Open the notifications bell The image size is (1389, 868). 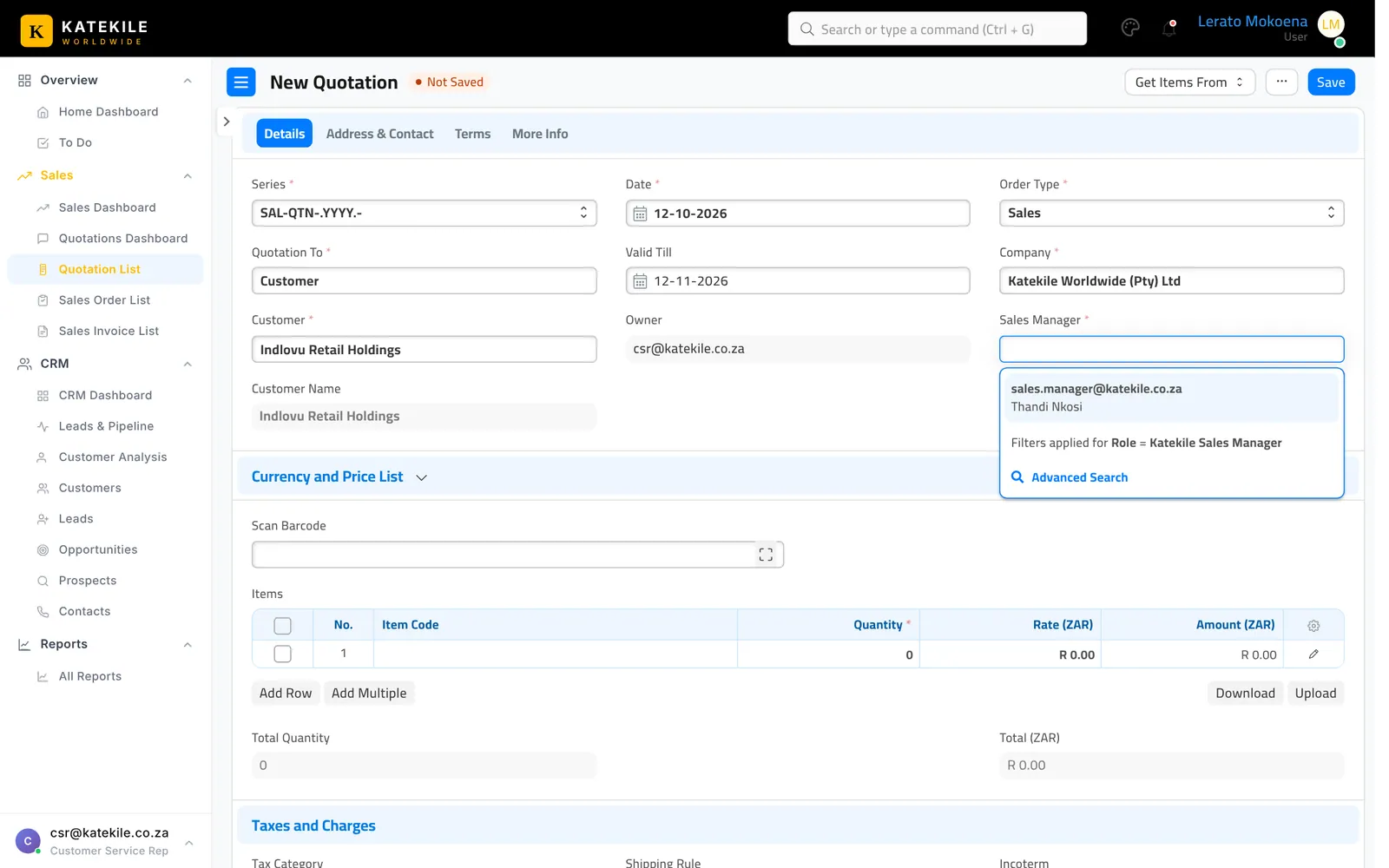1169,29
